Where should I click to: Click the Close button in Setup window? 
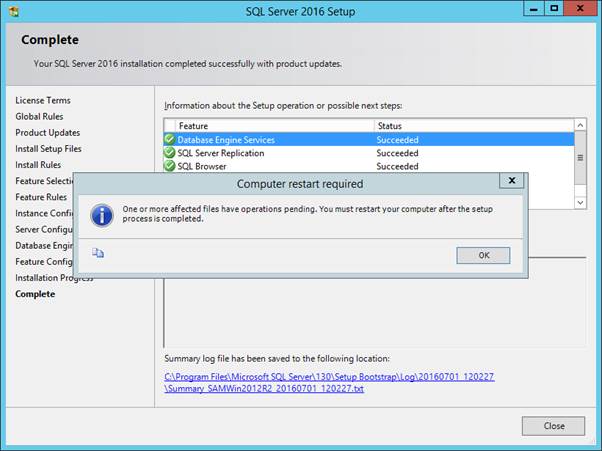pos(553,426)
